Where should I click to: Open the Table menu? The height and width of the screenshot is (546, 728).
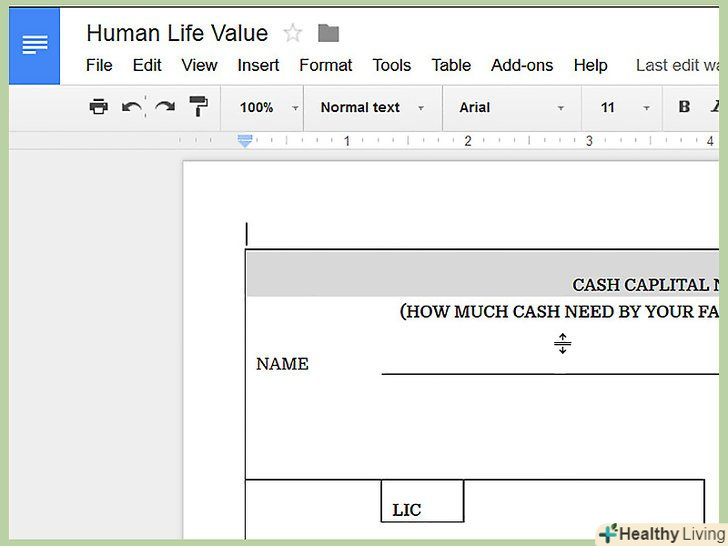tap(451, 65)
